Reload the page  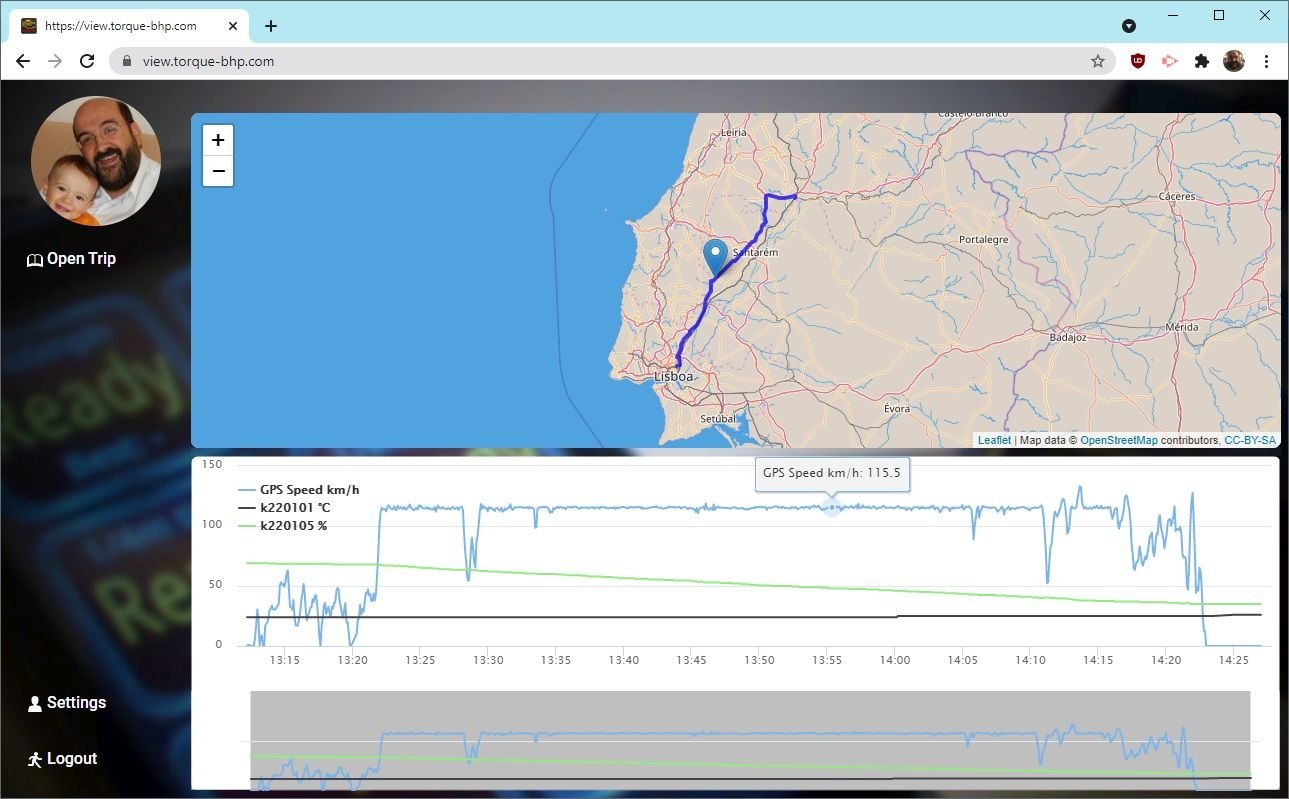click(x=87, y=61)
